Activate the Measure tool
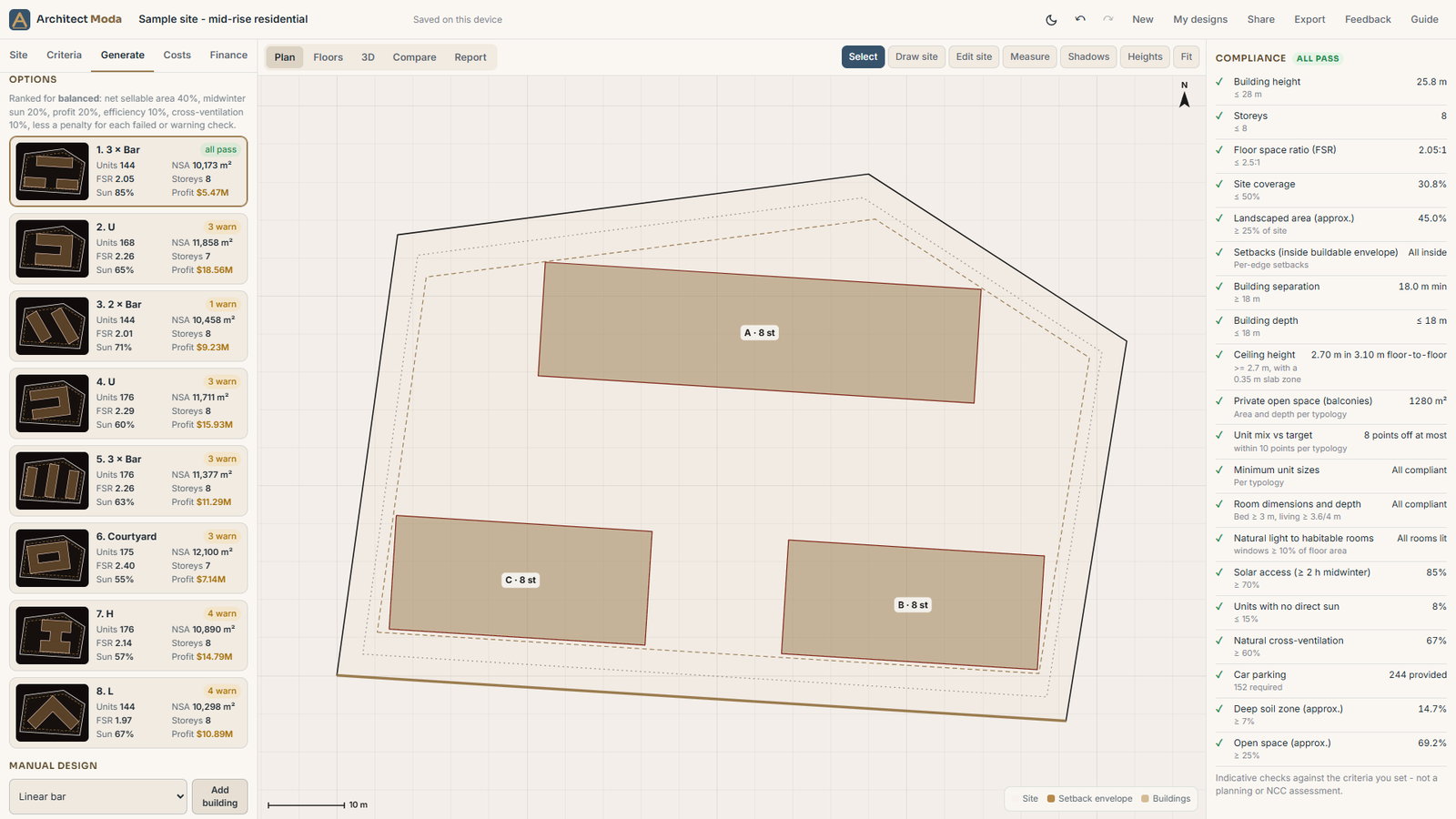 pos(1030,56)
